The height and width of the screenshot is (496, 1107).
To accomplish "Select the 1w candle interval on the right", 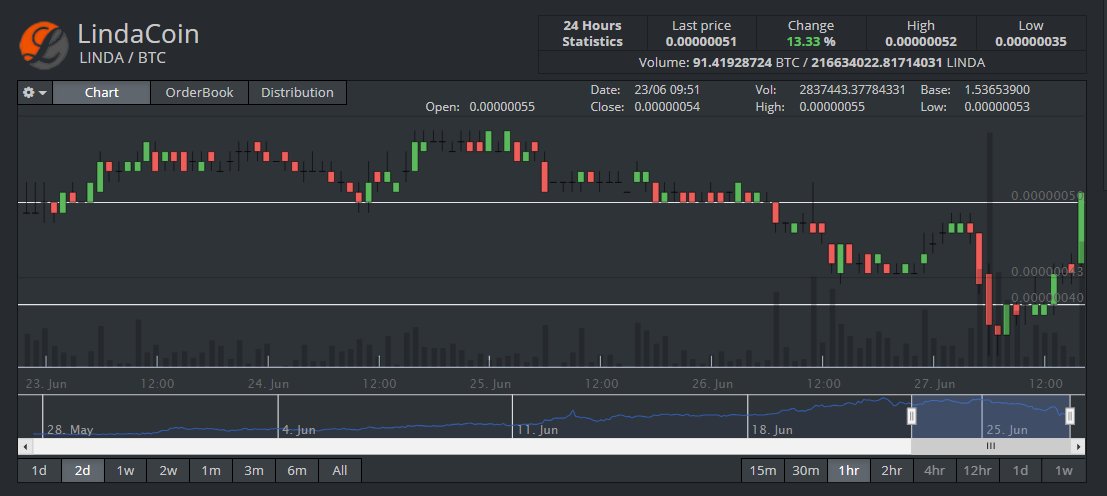I will [1063, 471].
